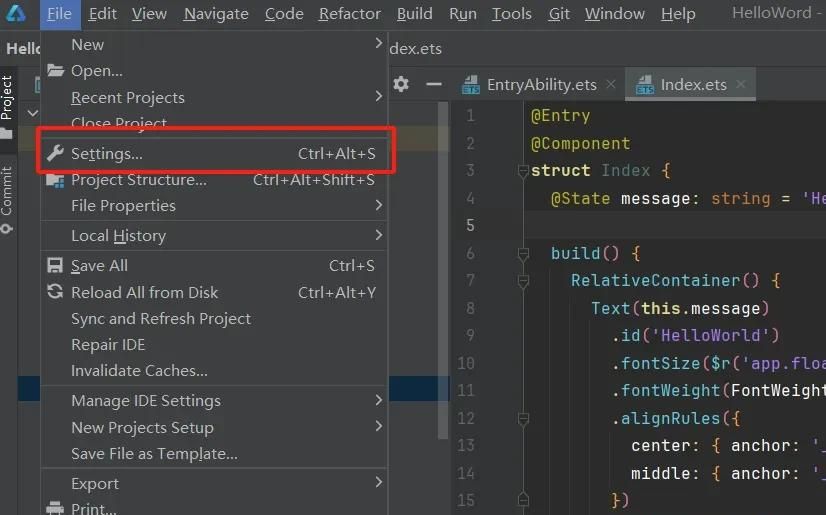Screen dimensions: 826x515
Task: Close the Index.ets editor tab
Action: coord(742,85)
